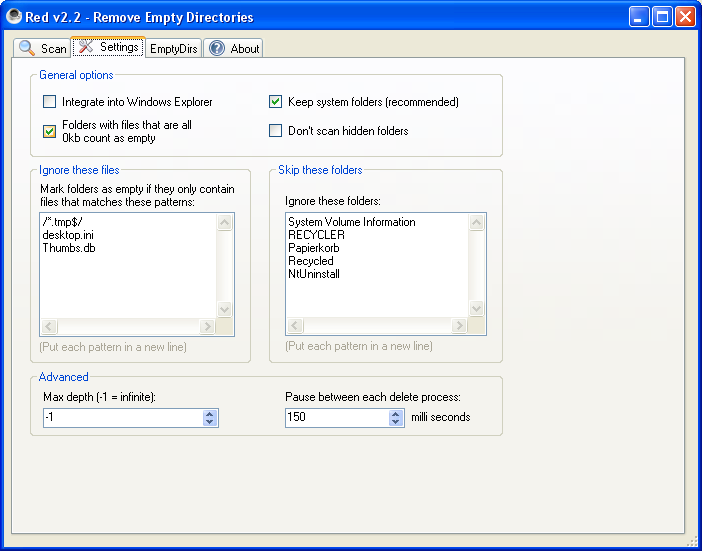The image size is (702, 551).
Task: Uncheck Folders with 0kb files count as empty
Action: (49, 131)
